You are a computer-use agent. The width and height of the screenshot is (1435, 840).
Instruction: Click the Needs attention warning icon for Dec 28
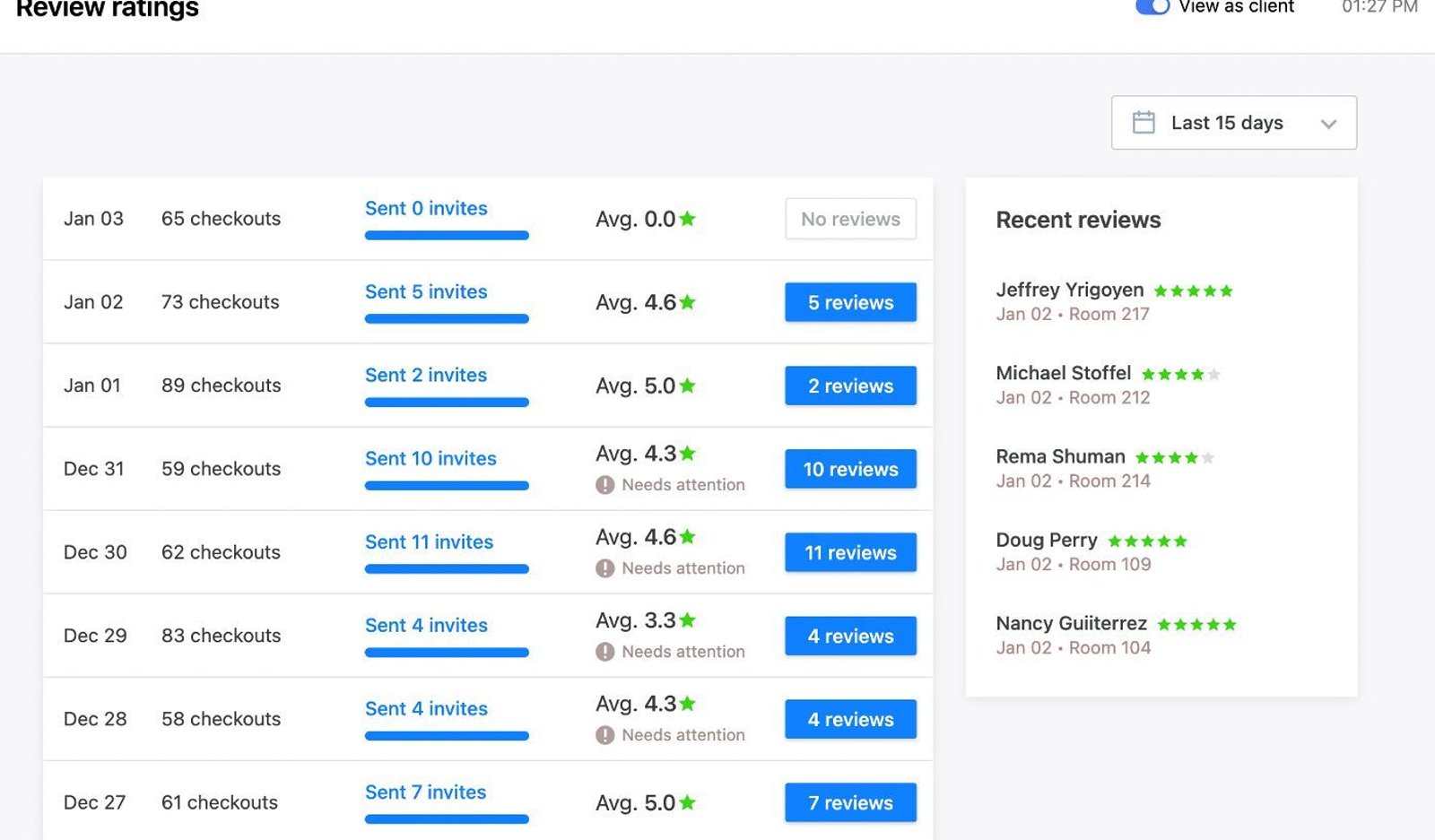pyautogui.click(x=605, y=735)
